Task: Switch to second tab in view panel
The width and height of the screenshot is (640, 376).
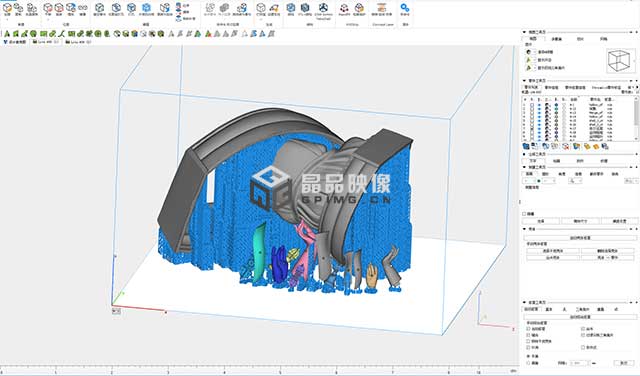Action: pos(556,39)
